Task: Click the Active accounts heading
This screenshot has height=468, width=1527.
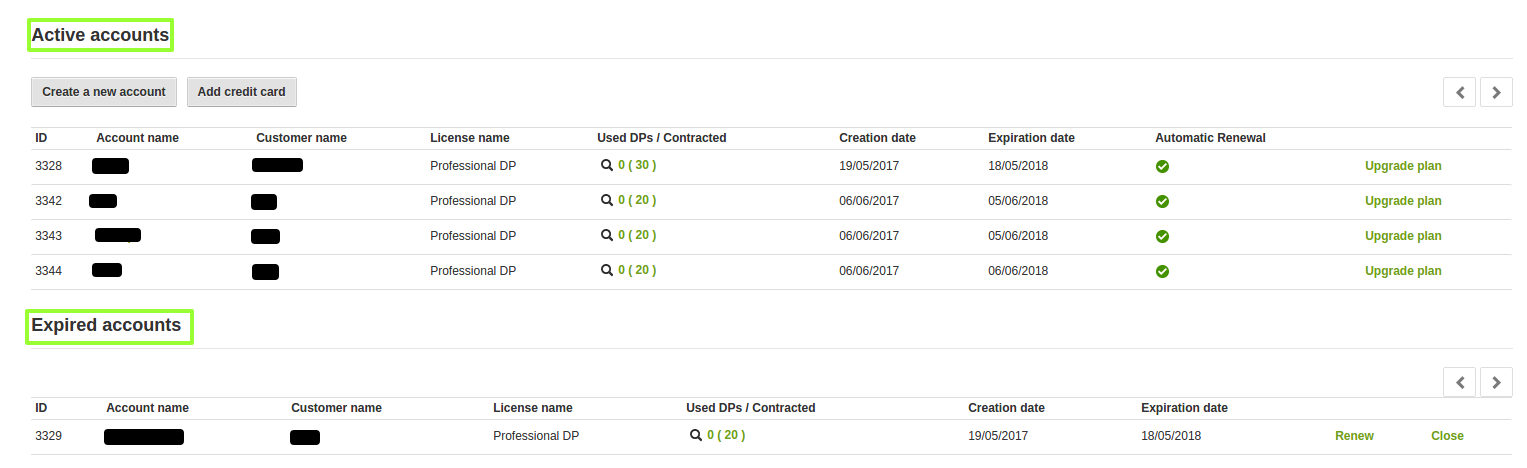Action: pos(100,35)
